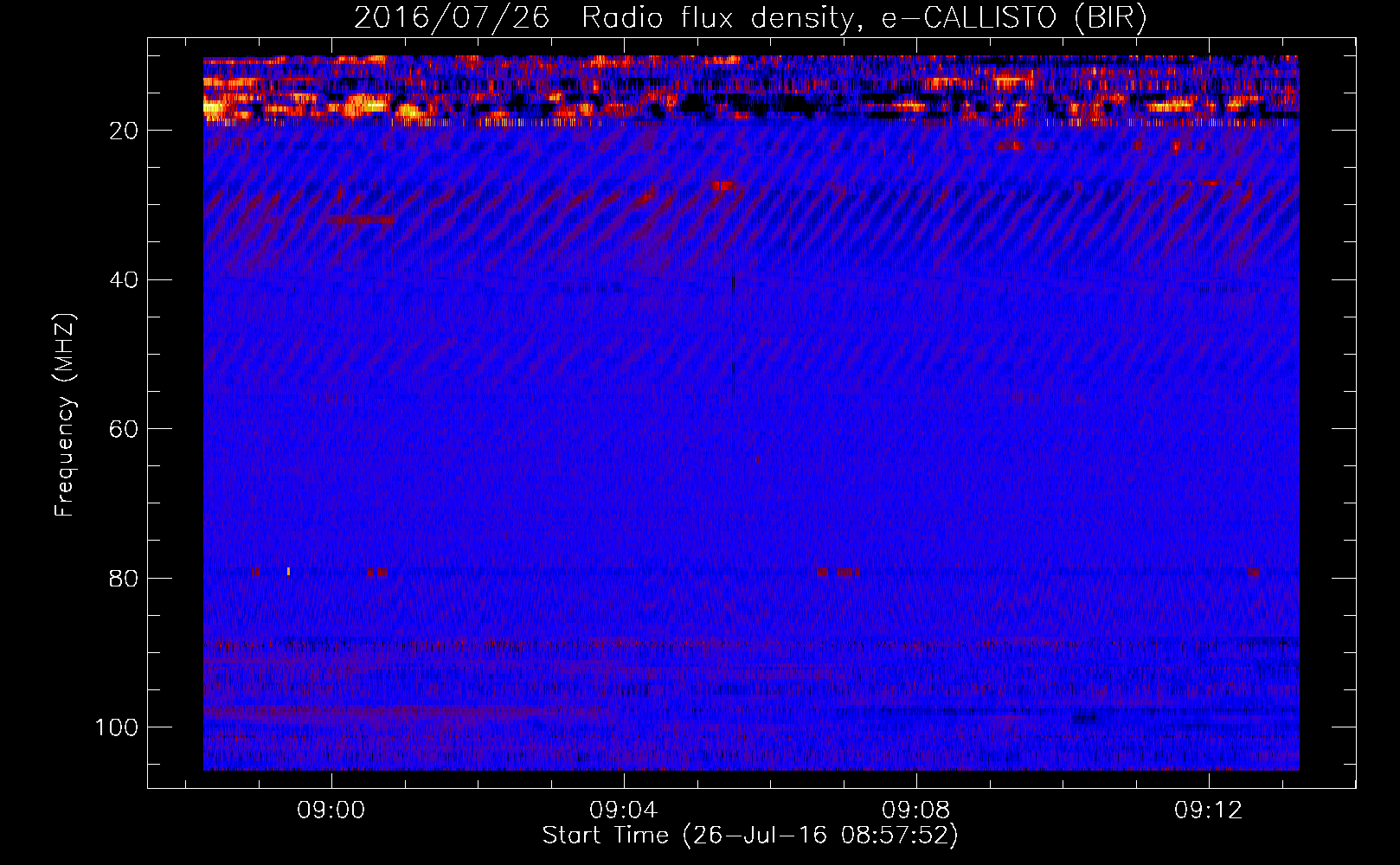Click the '09:08' time tick label
Screen dimensions: 1400x865
pyautogui.click(x=916, y=811)
